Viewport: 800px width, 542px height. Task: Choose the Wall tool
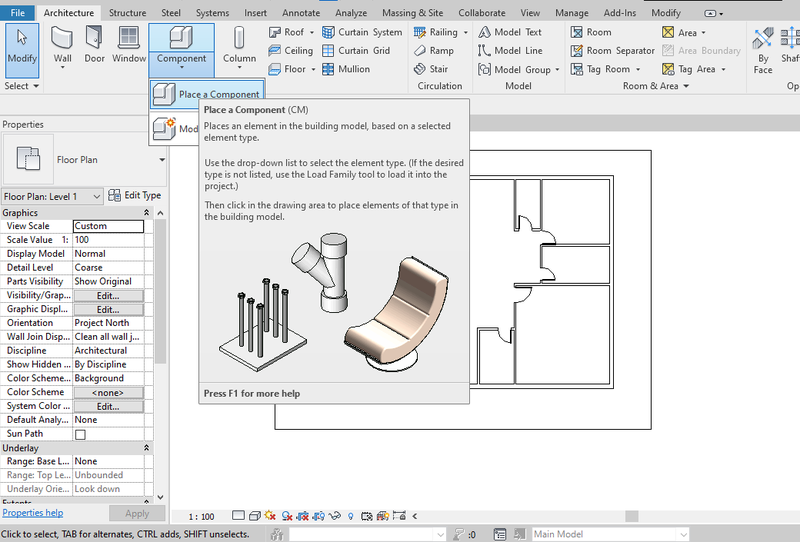click(62, 47)
